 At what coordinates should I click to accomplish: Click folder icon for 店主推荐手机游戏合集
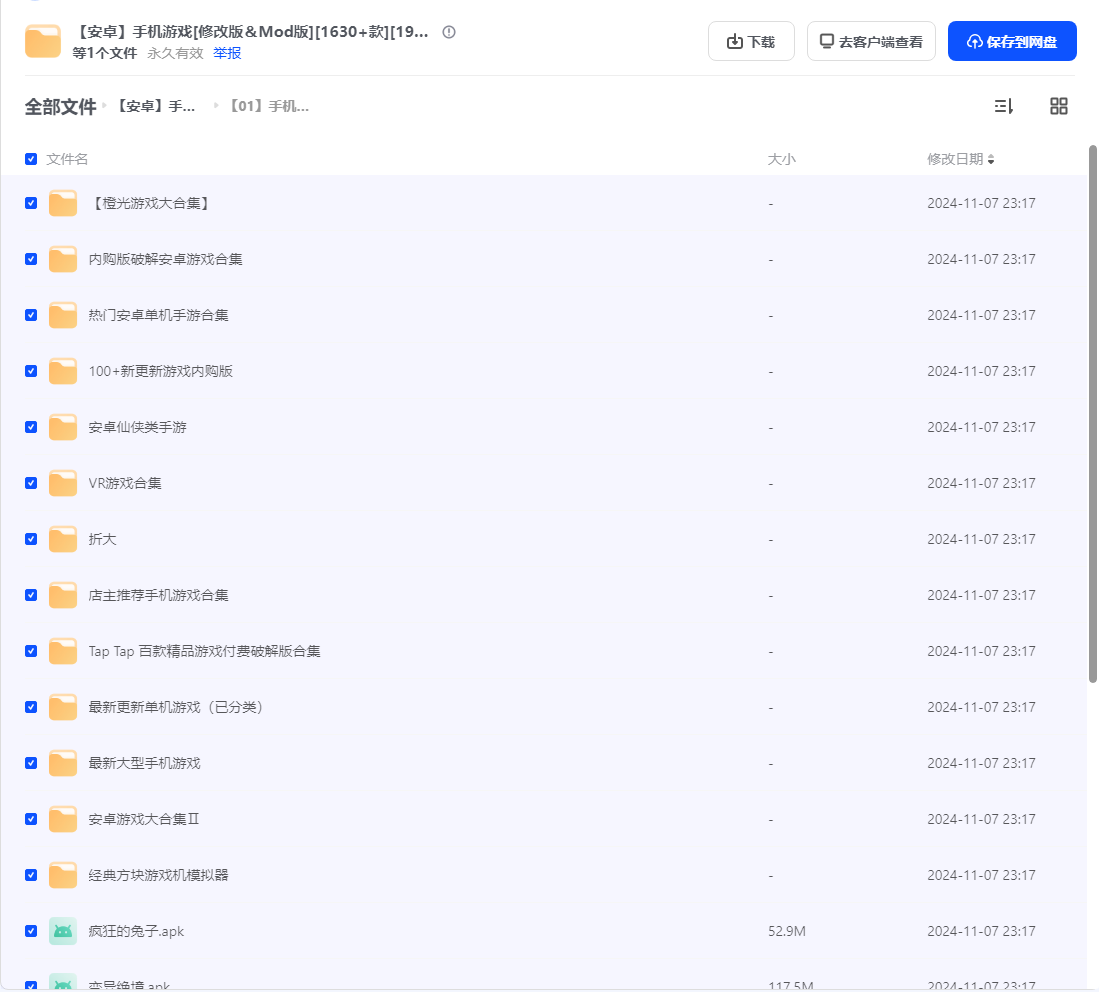[63, 595]
